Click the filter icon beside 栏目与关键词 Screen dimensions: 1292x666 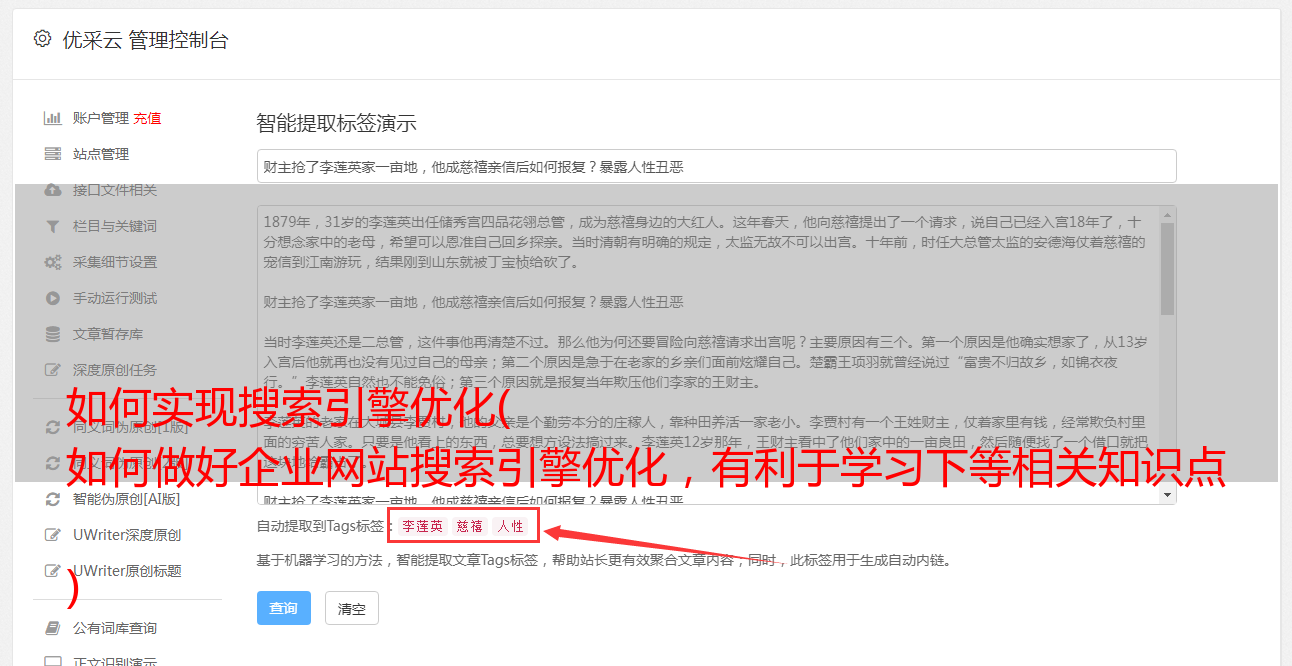[52, 226]
